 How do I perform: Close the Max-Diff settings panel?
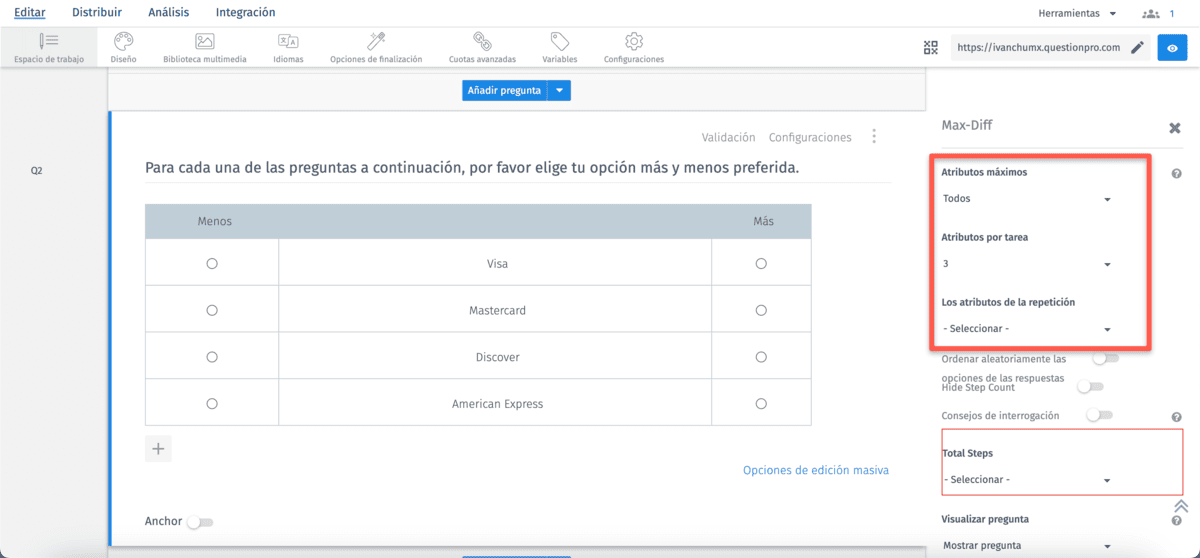point(1175,128)
